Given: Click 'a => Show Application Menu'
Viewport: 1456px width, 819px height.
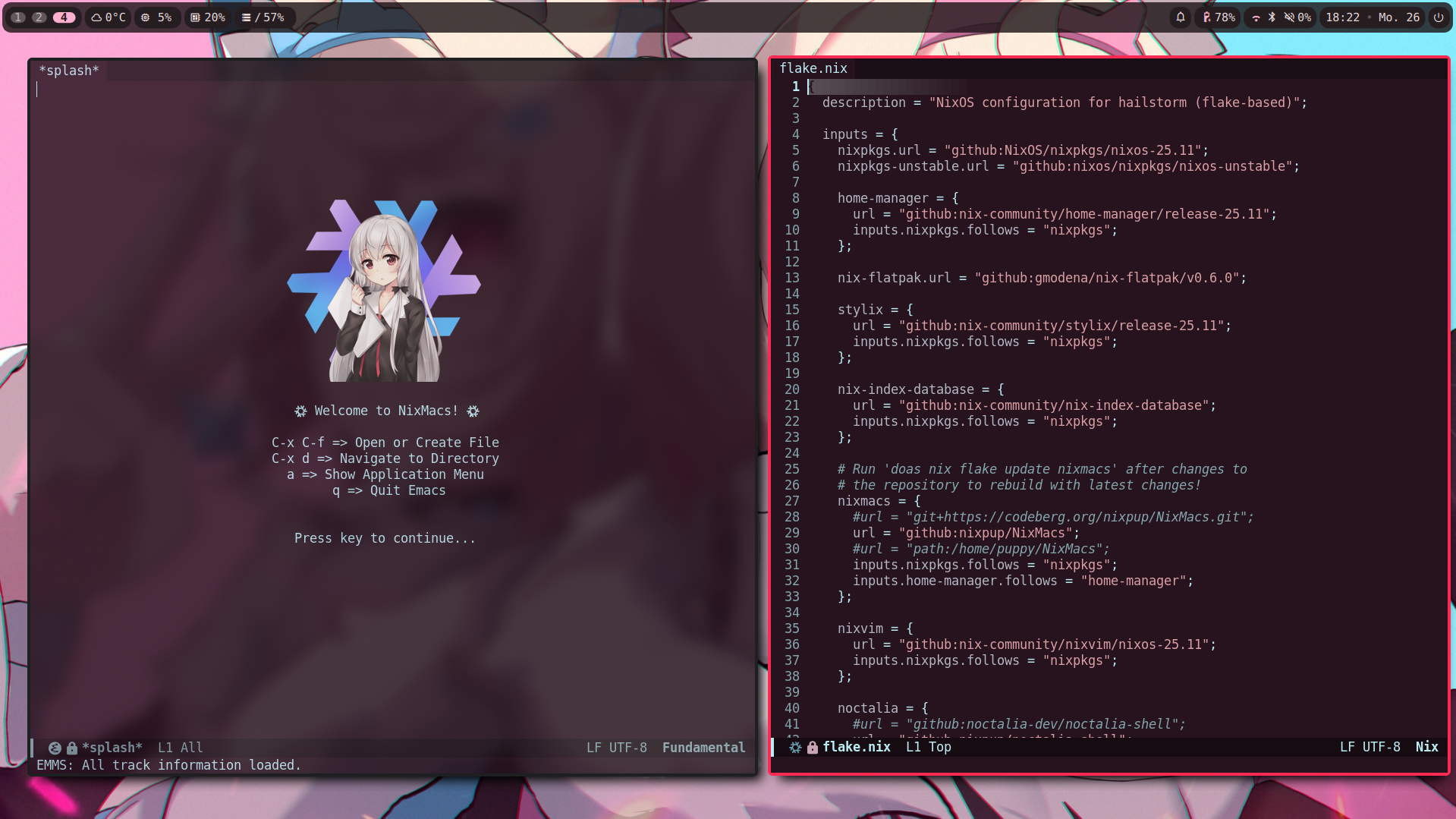Looking at the screenshot, I should coord(385,474).
